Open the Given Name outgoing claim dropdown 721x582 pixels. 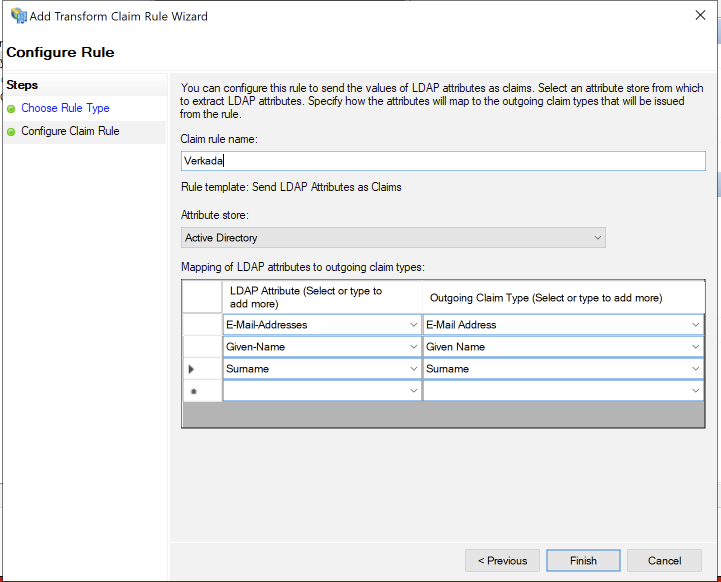[695, 347]
